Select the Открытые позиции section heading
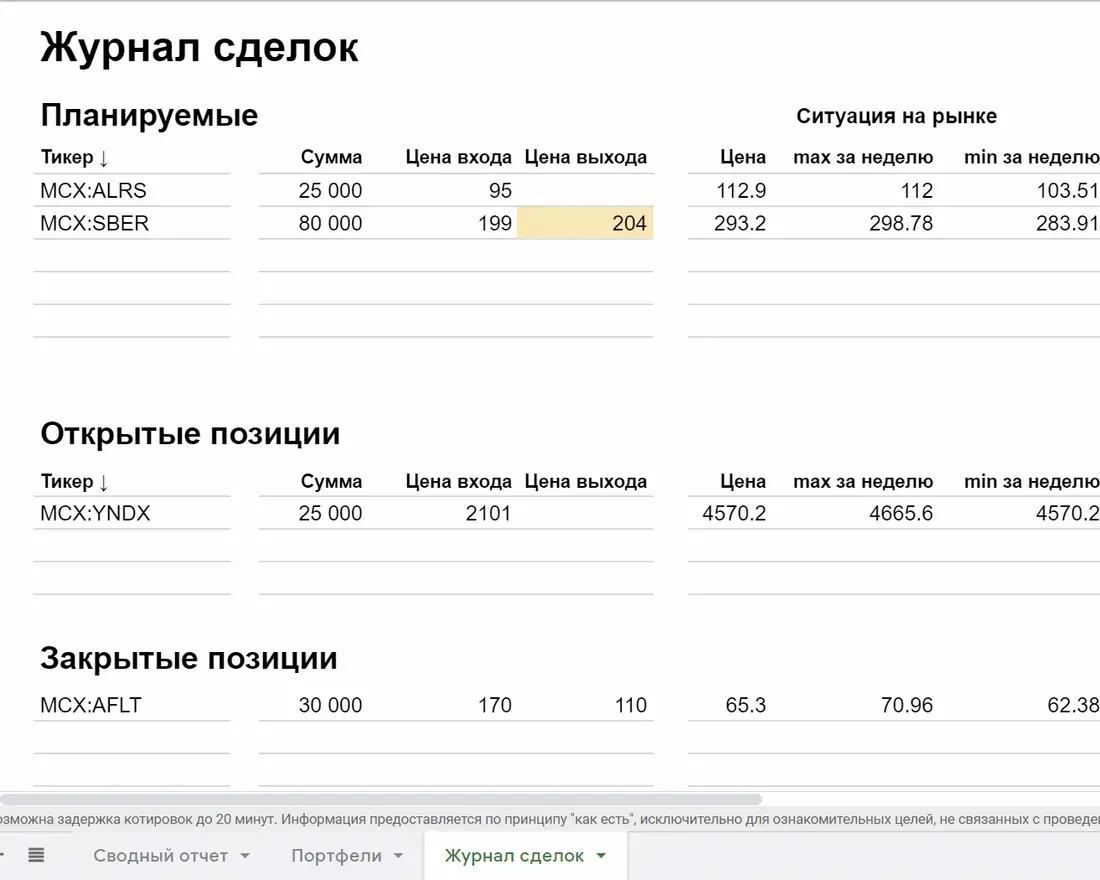This screenshot has height=880, width=1100. click(x=190, y=434)
